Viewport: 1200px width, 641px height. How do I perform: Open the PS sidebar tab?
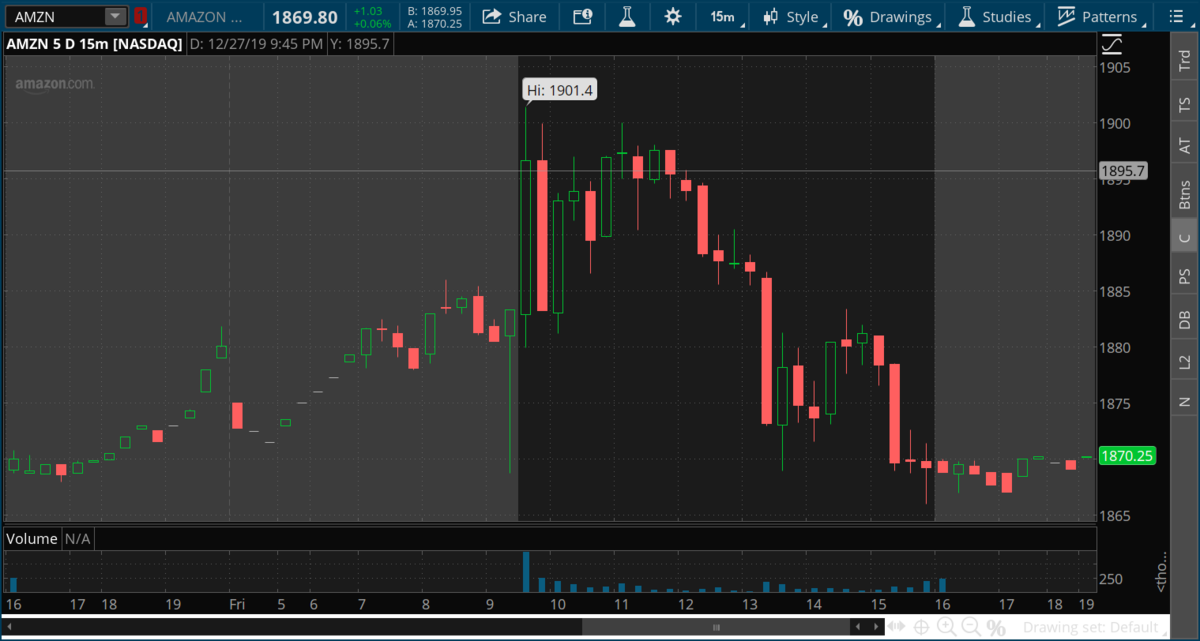click(1185, 276)
